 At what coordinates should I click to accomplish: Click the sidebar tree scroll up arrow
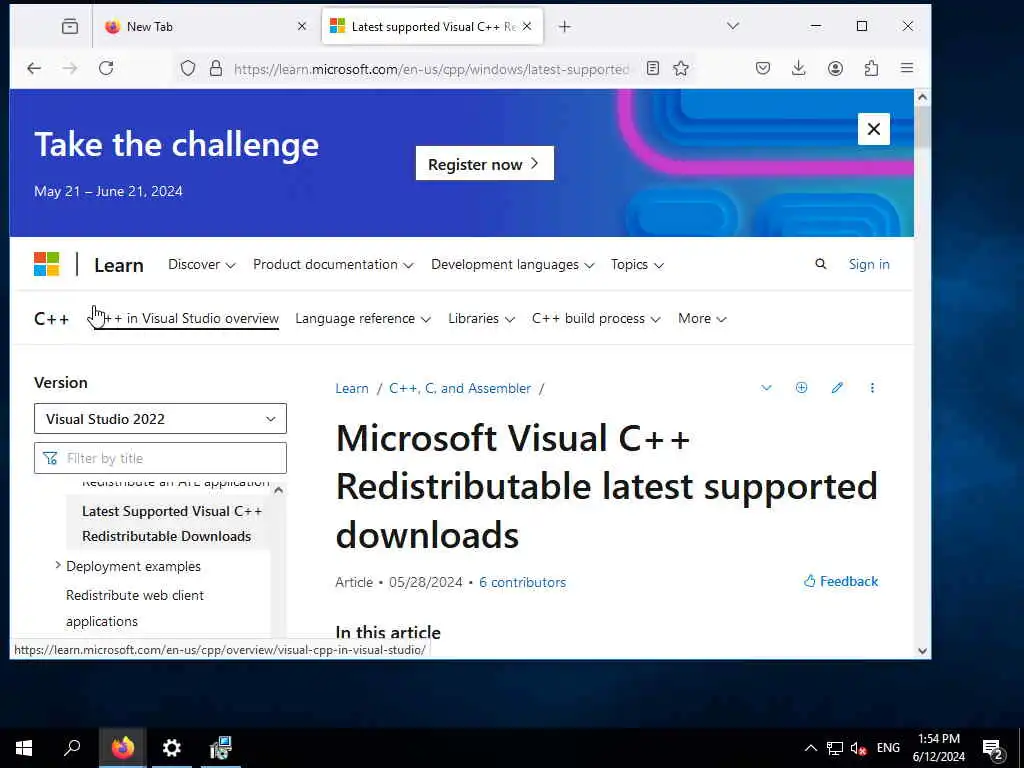coord(279,490)
